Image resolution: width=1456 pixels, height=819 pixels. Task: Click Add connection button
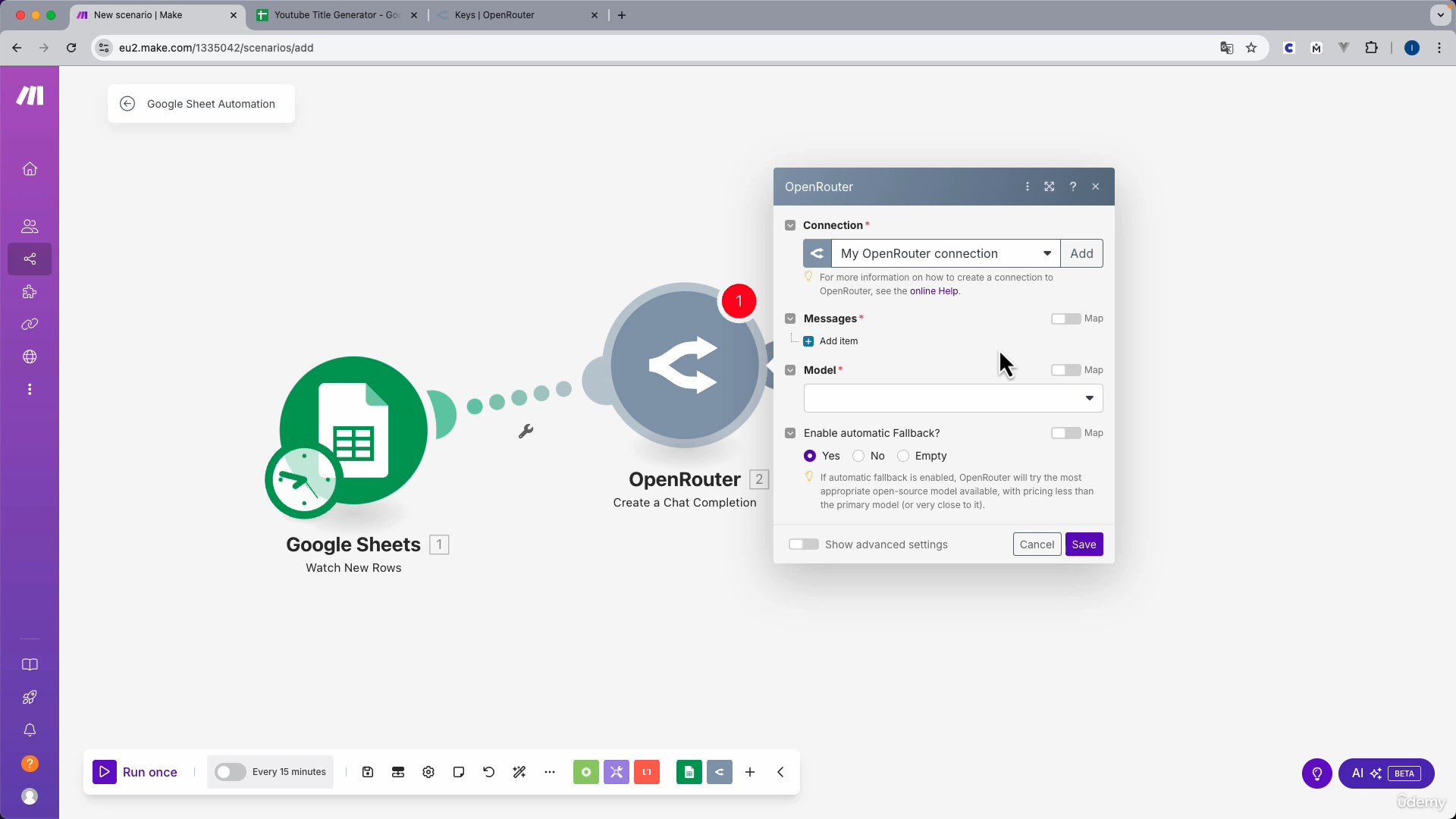pyautogui.click(x=1081, y=253)
